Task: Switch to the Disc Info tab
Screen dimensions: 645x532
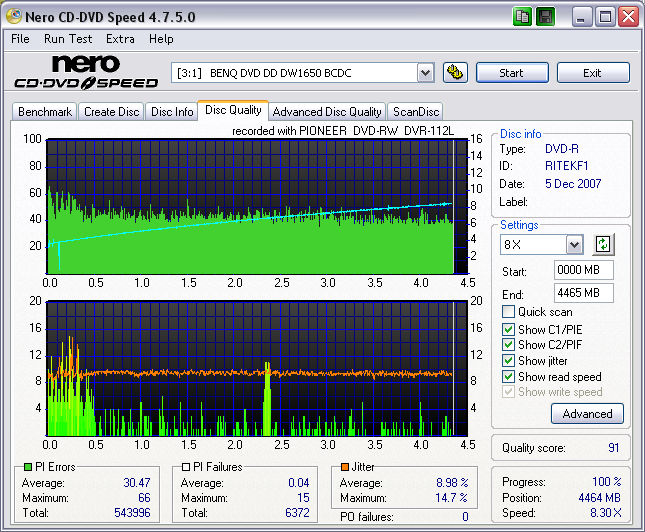Action: (172, 112)
